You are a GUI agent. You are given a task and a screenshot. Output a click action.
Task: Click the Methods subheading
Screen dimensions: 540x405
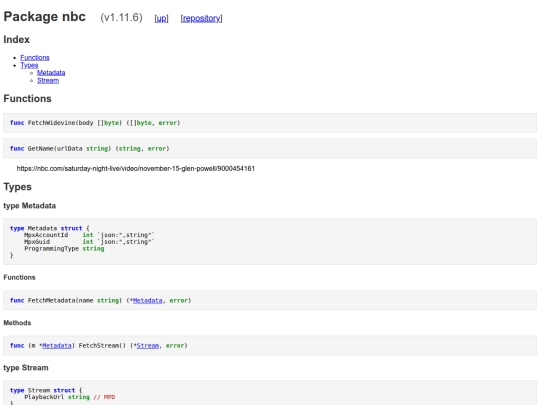17,323
